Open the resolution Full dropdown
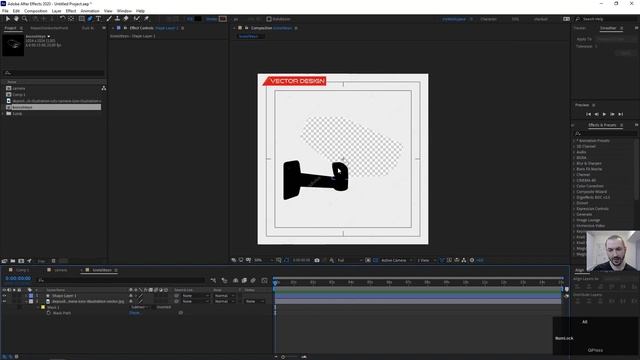640x360 pixels. (350, 260)
